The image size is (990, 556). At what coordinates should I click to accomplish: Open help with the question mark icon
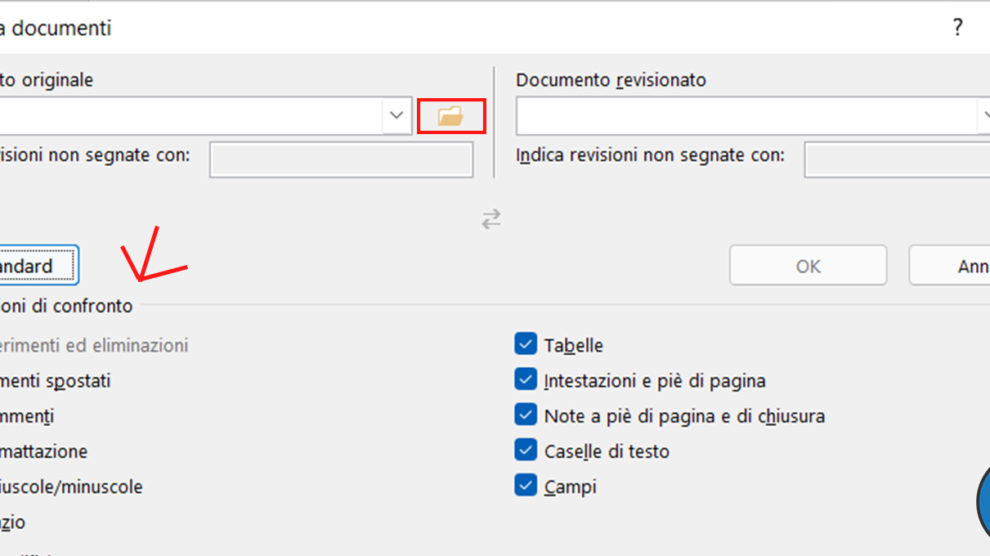click(x=957, y=28)
